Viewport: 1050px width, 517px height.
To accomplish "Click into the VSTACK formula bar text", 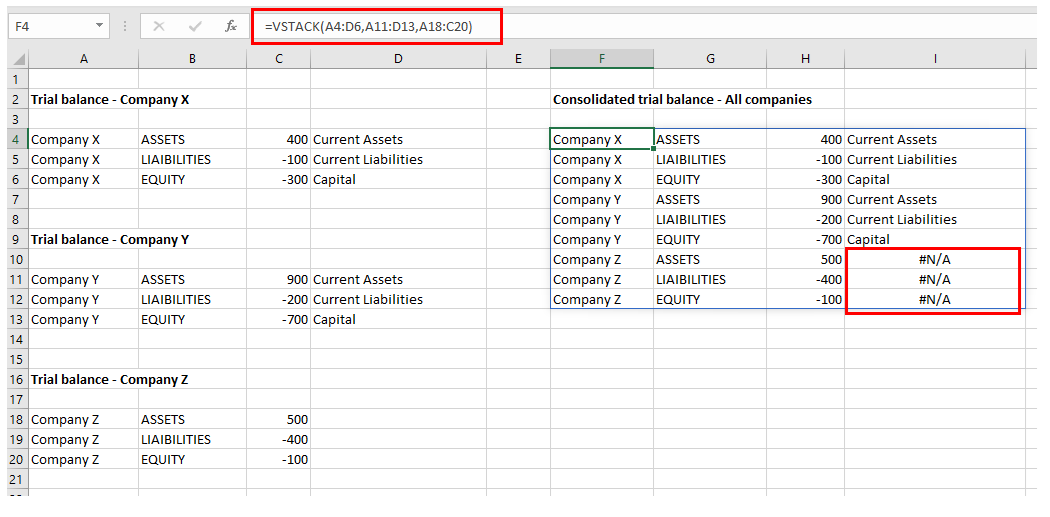I will (368, 27).
